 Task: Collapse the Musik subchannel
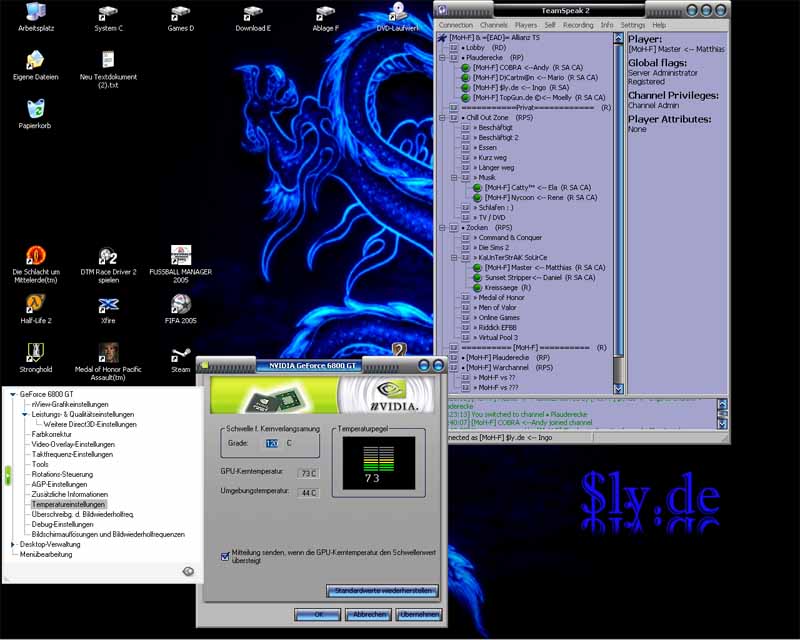[454, 178]
